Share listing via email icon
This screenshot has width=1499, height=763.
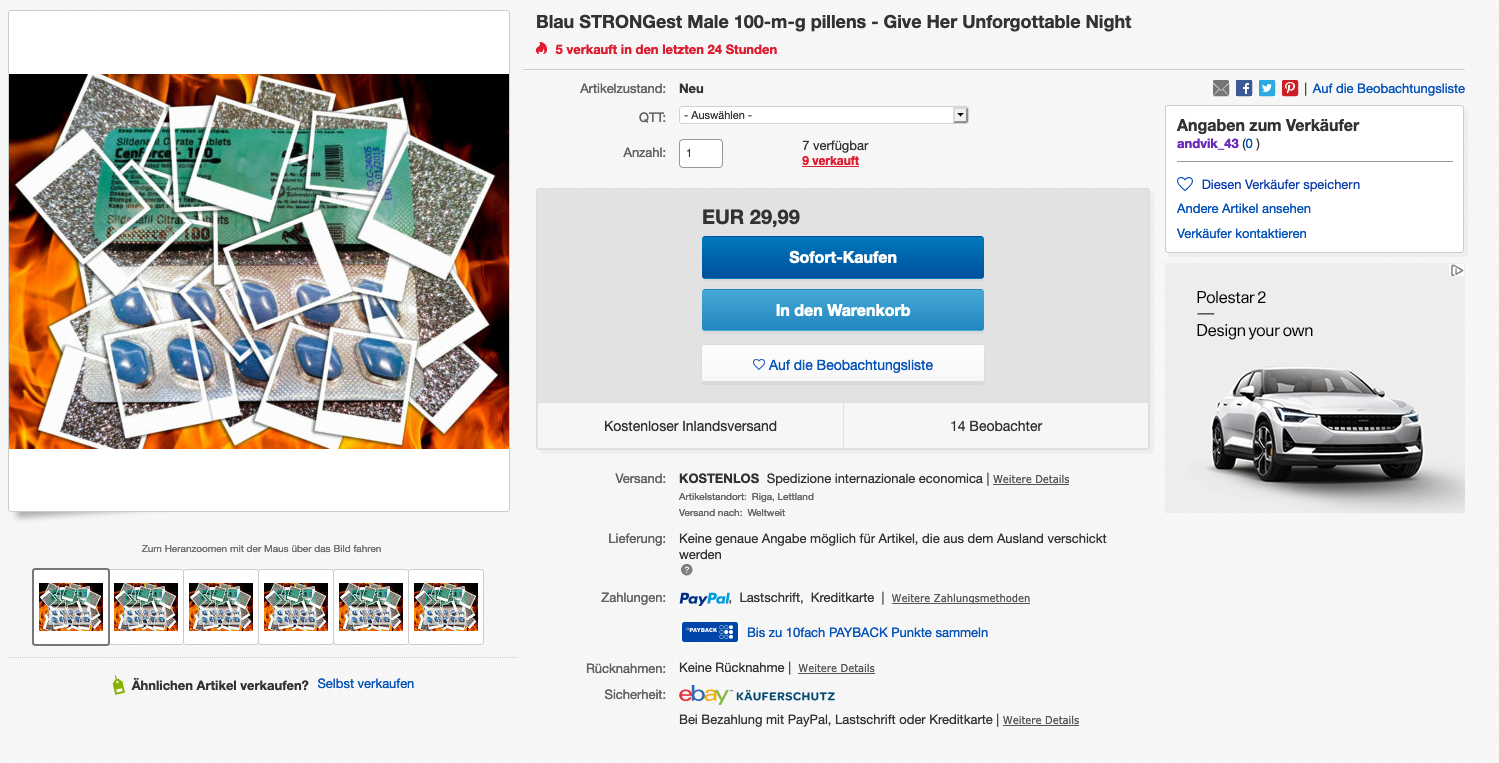pos(1221,88)
